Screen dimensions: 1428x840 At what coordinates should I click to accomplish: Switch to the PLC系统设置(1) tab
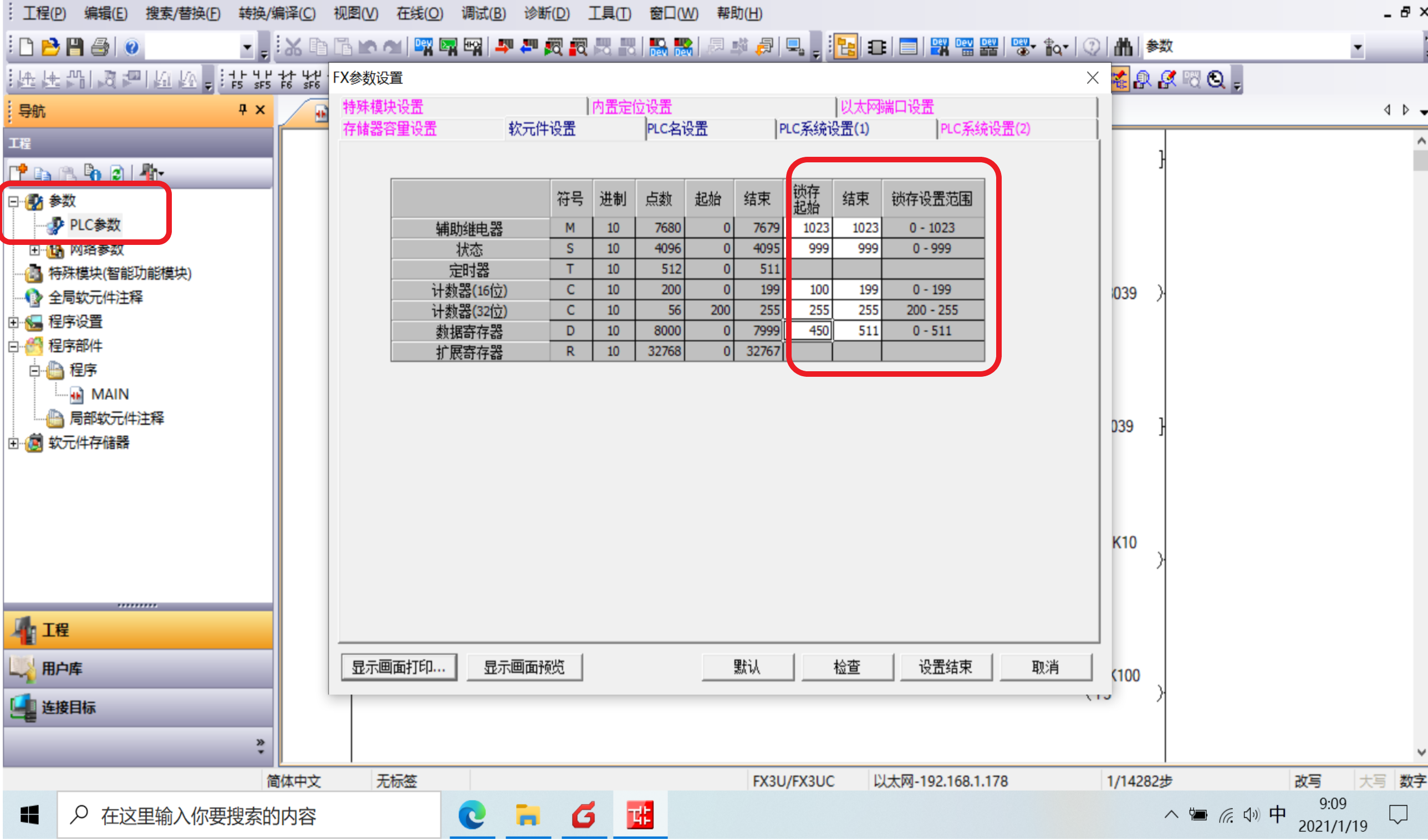[823, 129]
